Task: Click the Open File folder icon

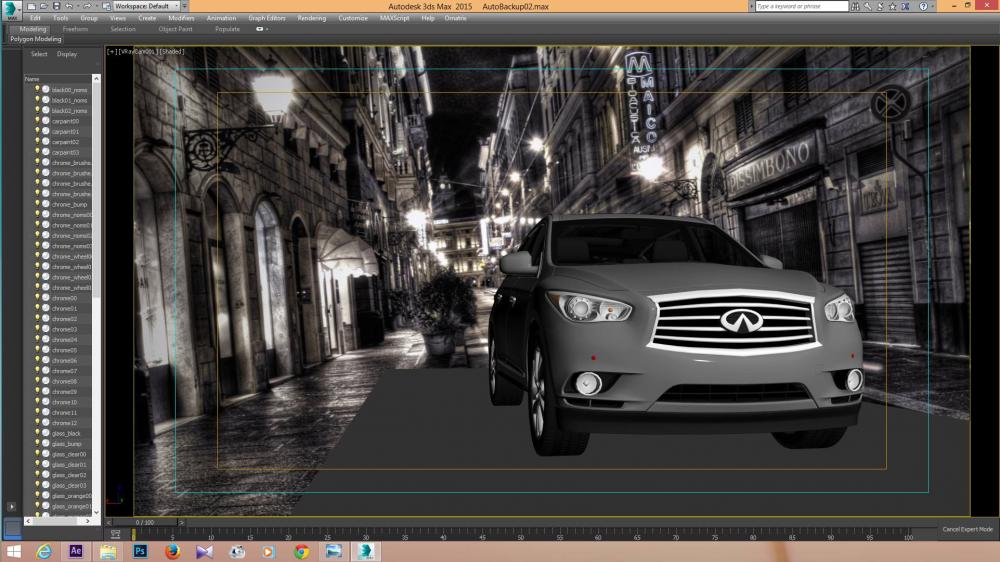Action: click(x=44, y=6)
